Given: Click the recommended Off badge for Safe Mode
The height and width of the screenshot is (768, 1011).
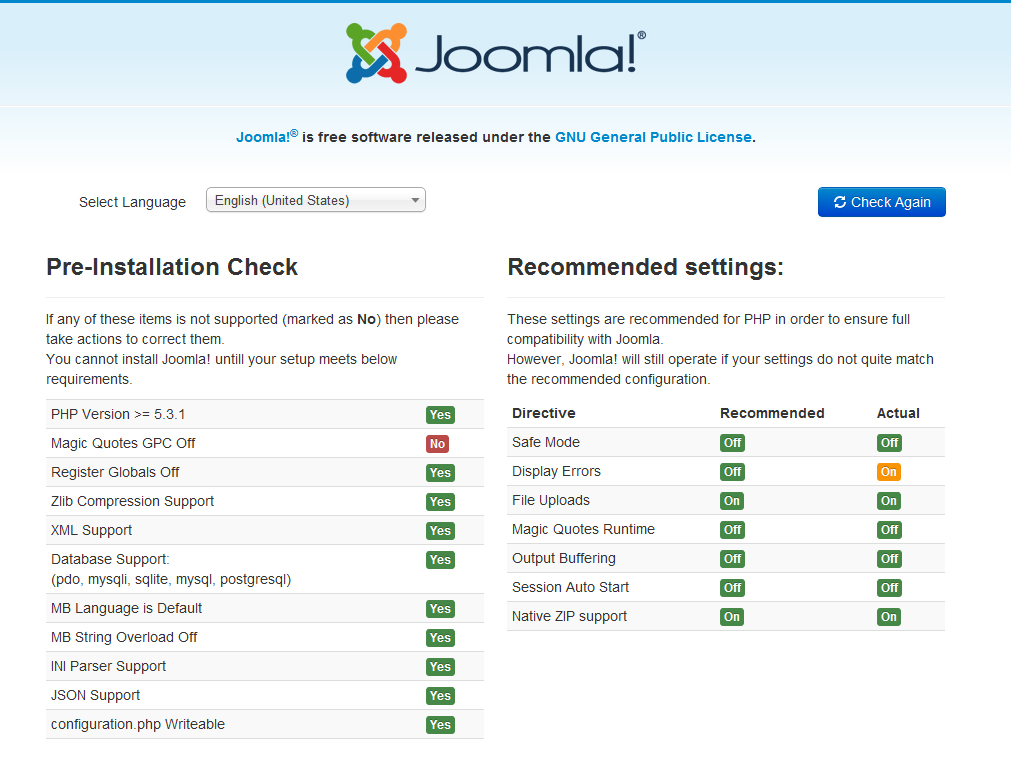Looking at the screenshot, I should [x=732, y=443].
